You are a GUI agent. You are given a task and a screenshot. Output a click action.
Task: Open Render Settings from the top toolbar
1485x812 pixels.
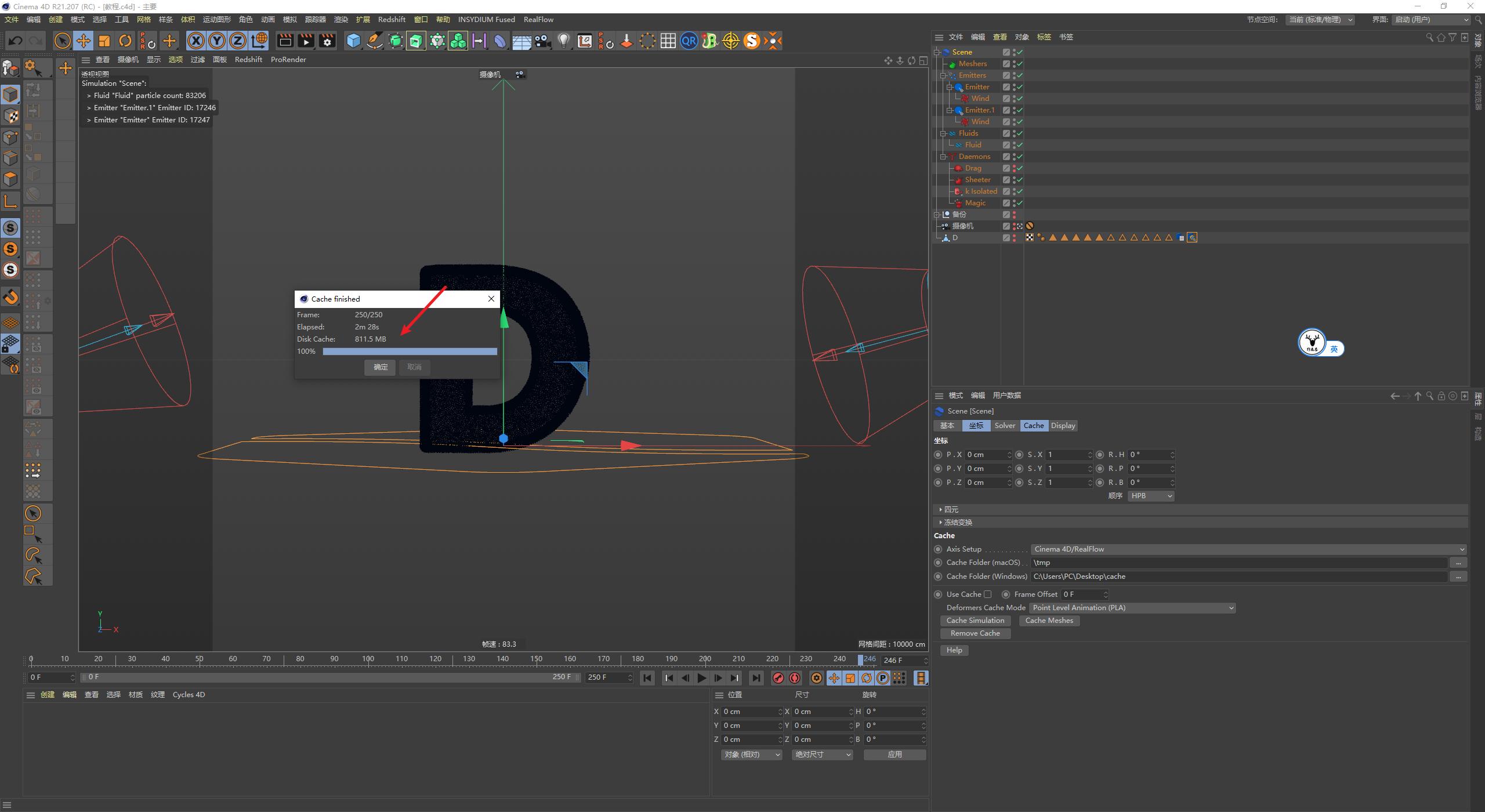pyautogui.click(x=327, y=41)
